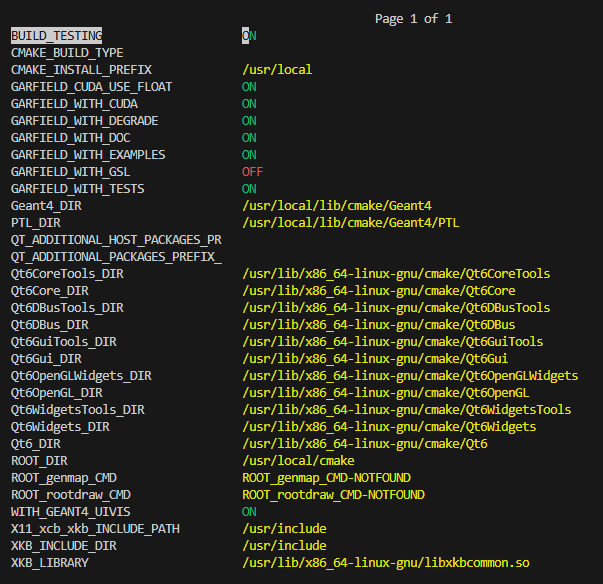Click the Qt6OpenGLWidgets_DIR path value
Image resolution: width=603 pixels, height=584 pixels.
coord(410,375)
